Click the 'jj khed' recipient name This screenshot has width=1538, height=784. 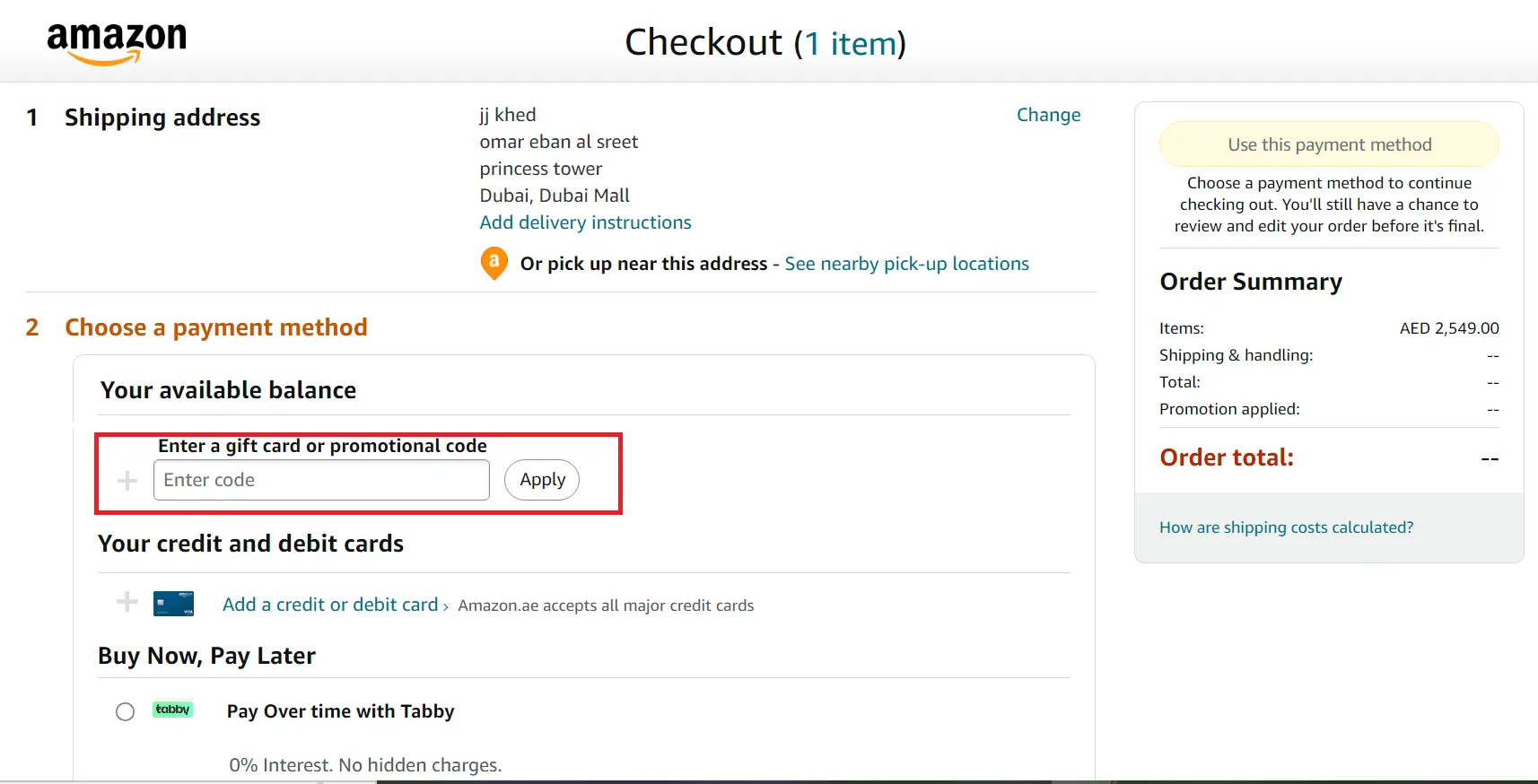coord(508,115)
